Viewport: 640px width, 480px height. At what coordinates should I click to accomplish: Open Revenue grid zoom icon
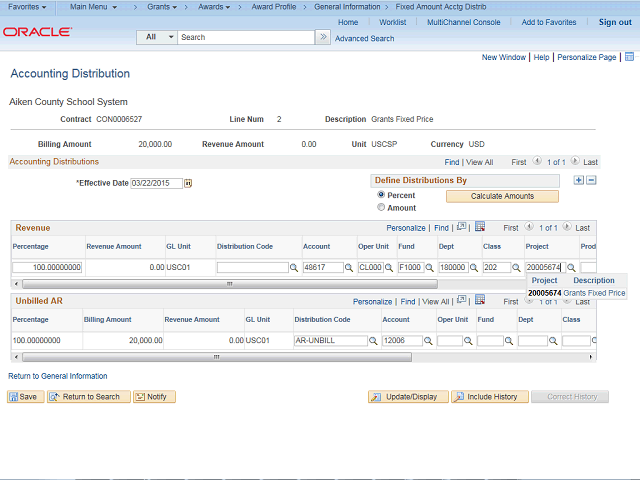click(461, 227)
